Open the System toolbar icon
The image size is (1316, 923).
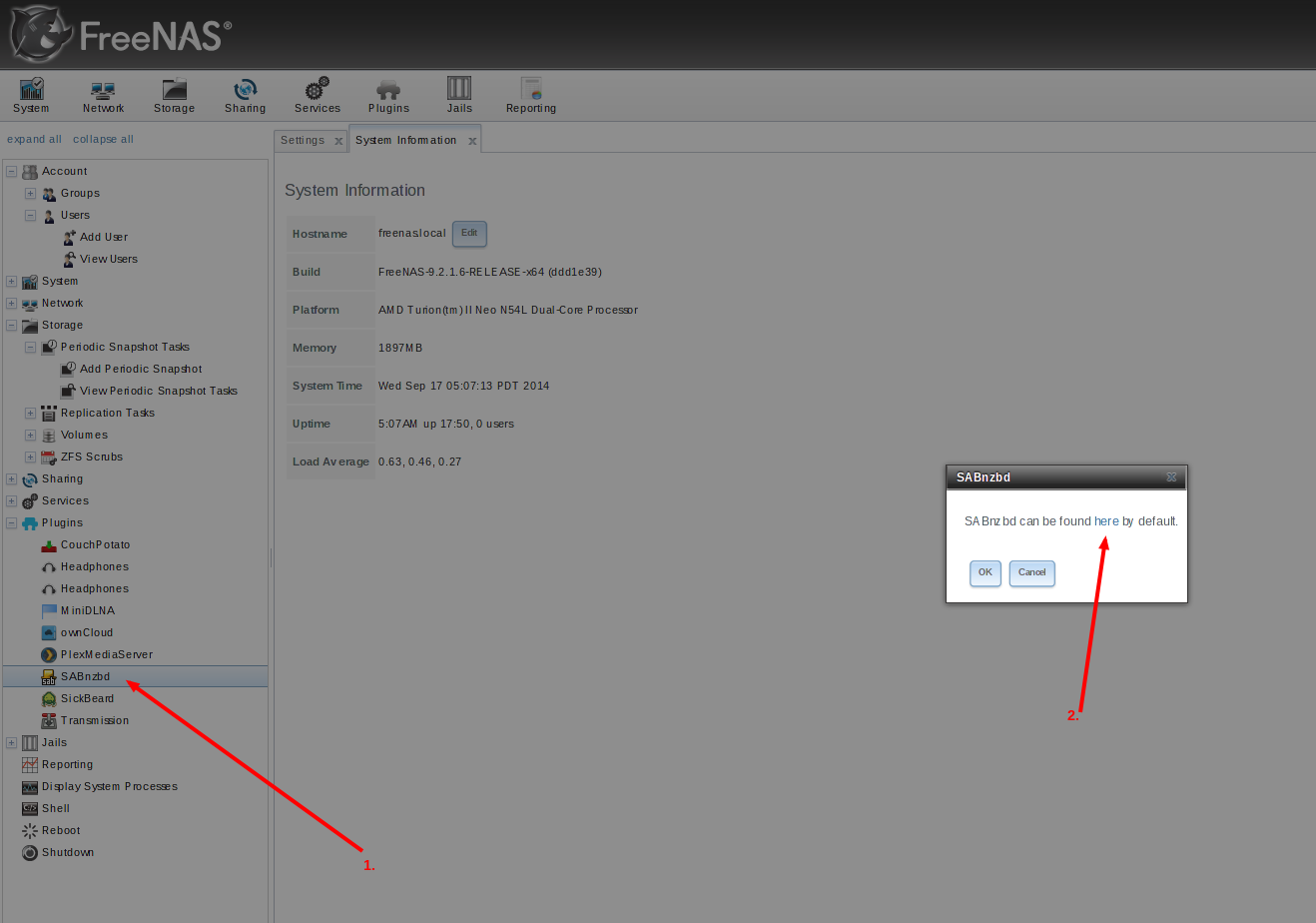click(31, 96)
